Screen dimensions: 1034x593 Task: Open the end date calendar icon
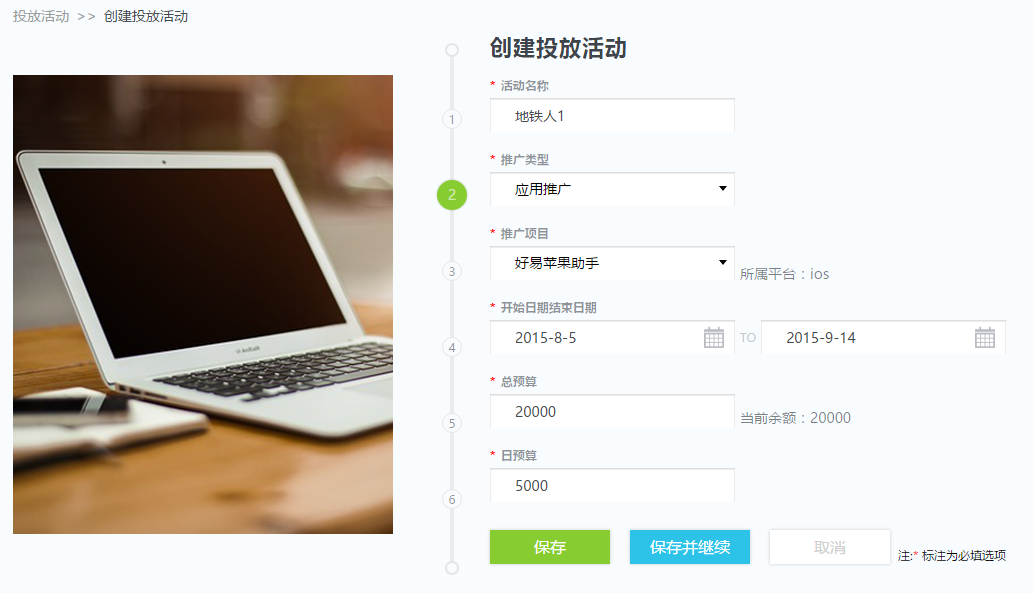click(x=985, y=337)
